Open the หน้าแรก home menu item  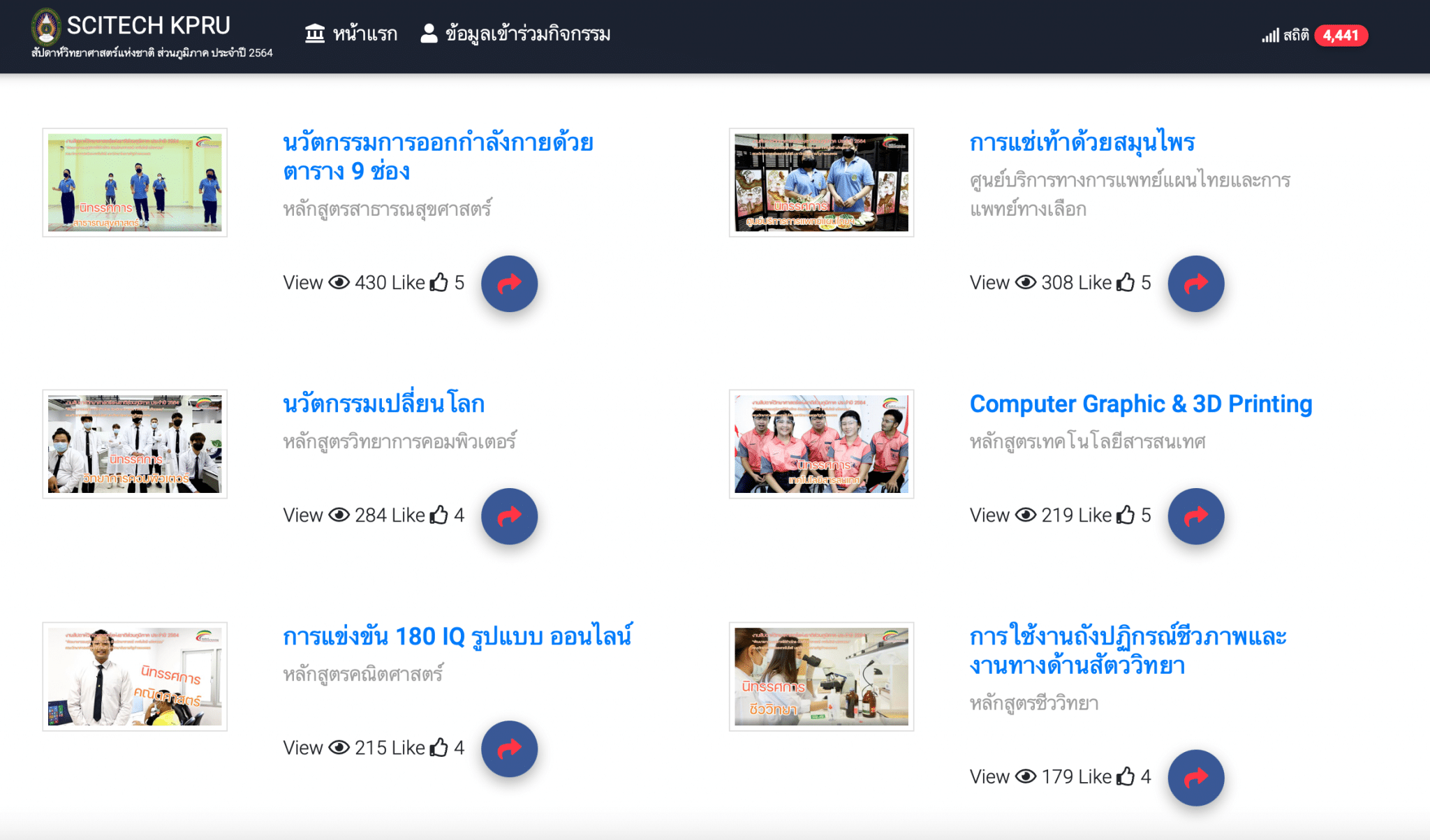tap(351, 34)
